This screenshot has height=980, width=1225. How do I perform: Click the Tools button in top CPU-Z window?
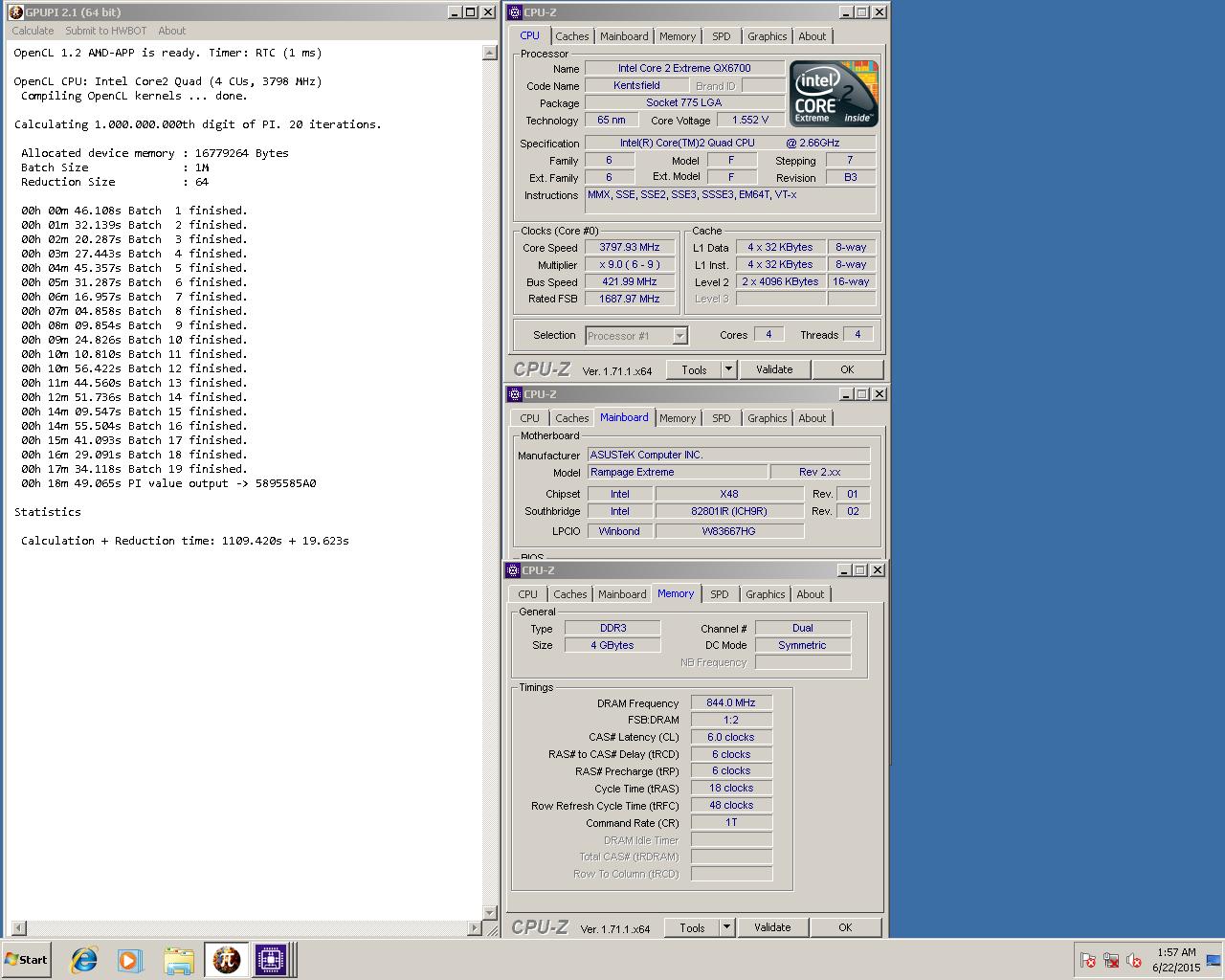pos(695,369)
